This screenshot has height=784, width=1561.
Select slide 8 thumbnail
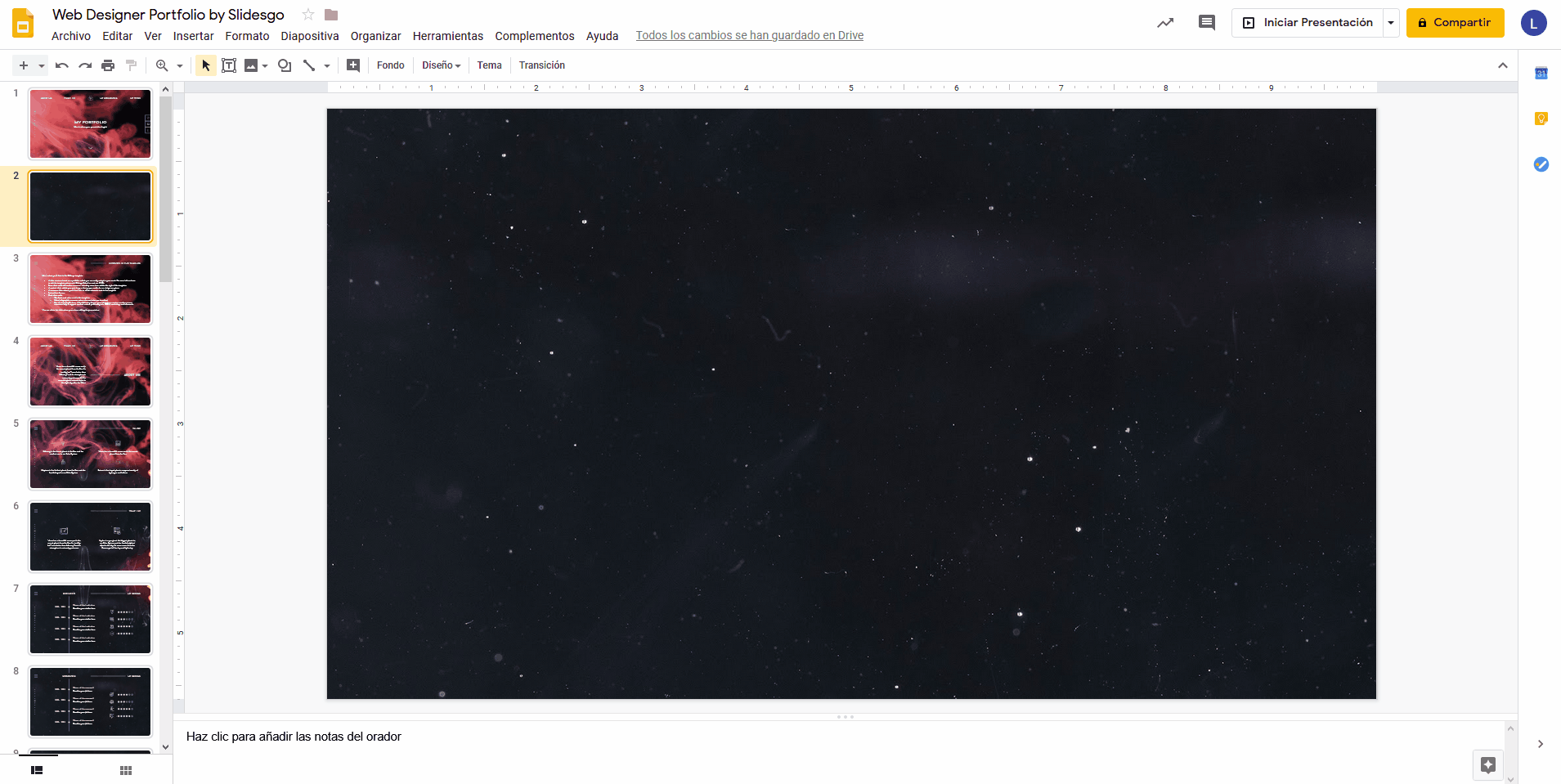[x=91, y=702]
